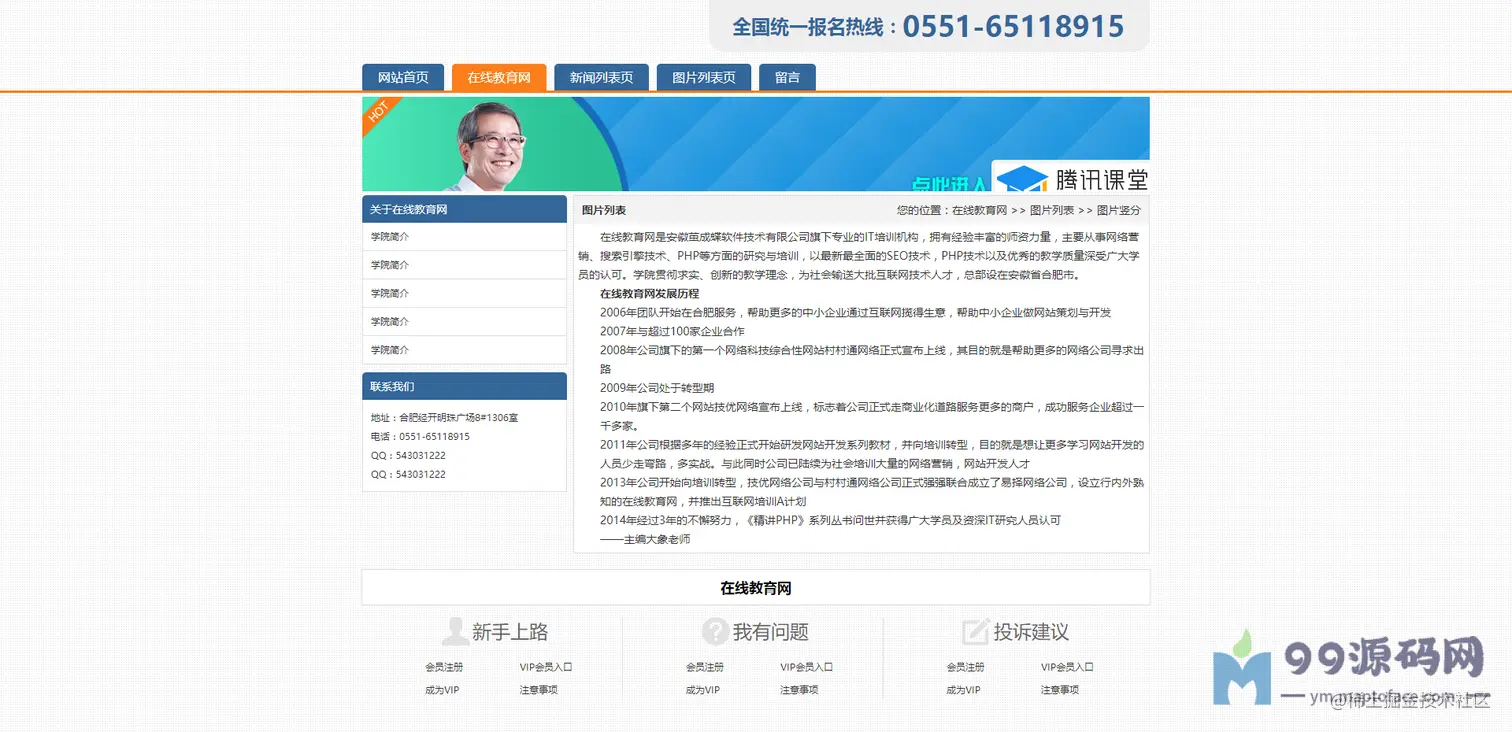
Task: Open VIP会员入口 under 我有问题
Action: (x=807, y=667)
